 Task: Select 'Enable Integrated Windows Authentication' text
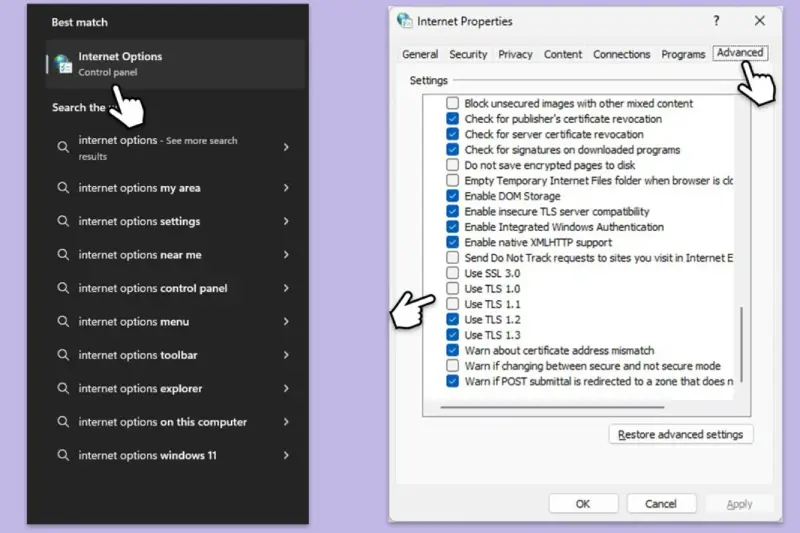[x=564, y=227]
